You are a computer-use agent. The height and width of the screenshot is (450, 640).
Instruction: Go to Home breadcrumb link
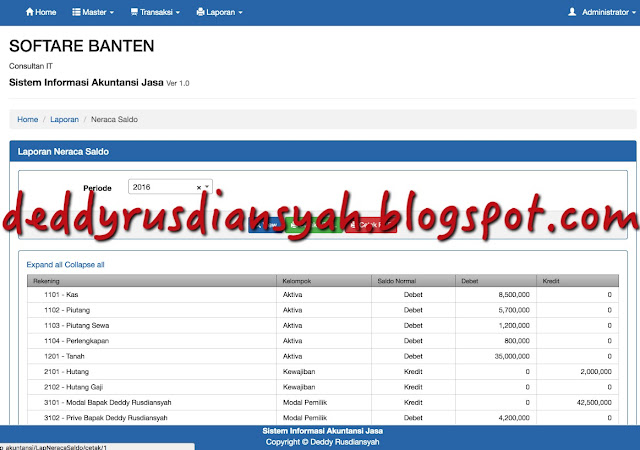[27, 119]
